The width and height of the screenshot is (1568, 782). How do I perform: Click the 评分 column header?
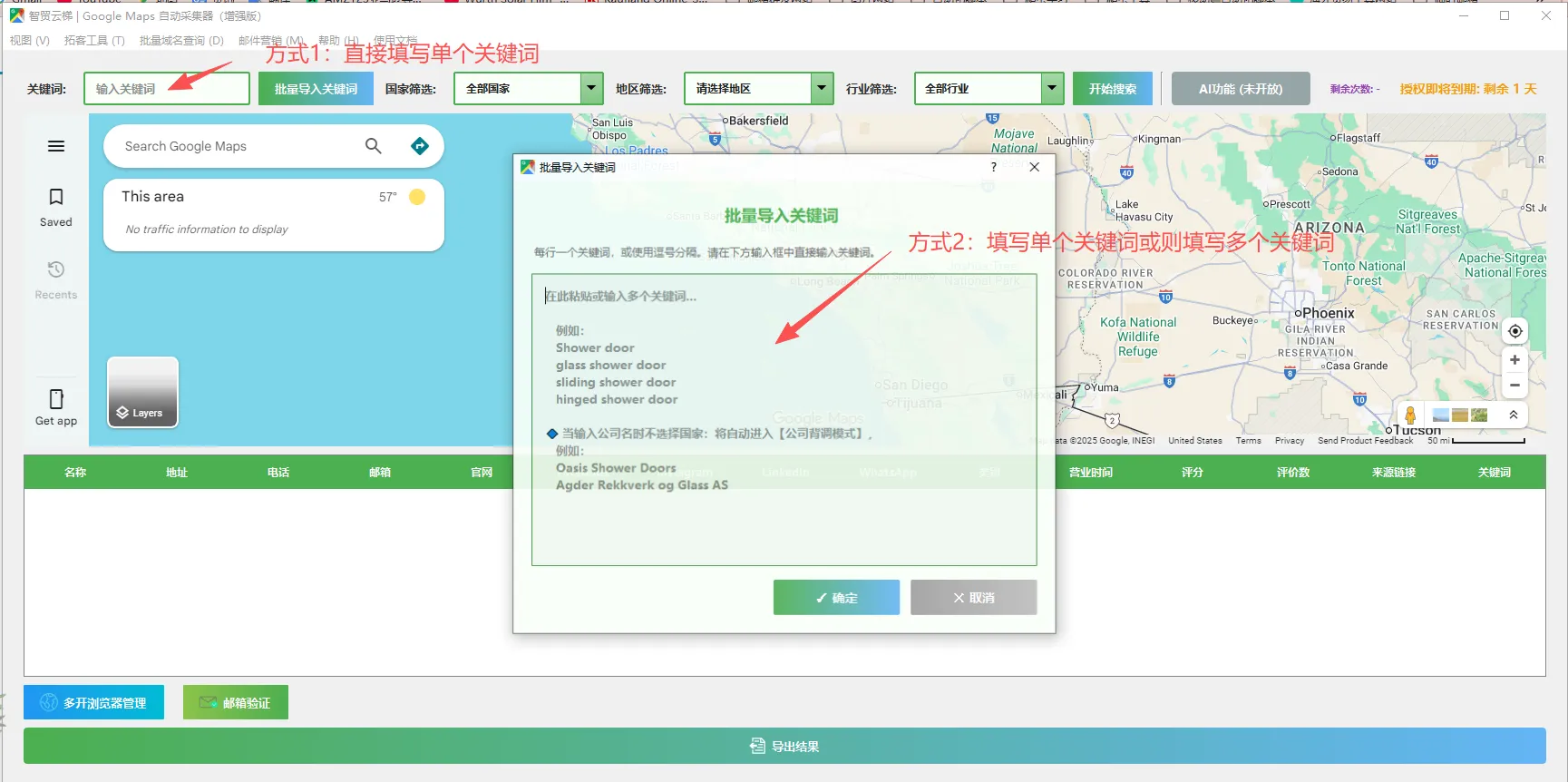tap(1193, 473)
